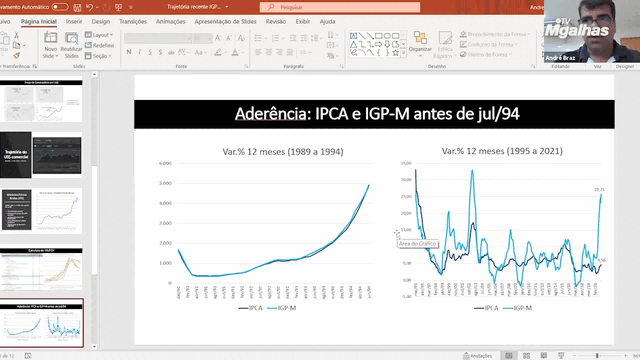Toggle Align Left paragraph
The height and width of the screenshot is (360, 640).
click(258, 52)
